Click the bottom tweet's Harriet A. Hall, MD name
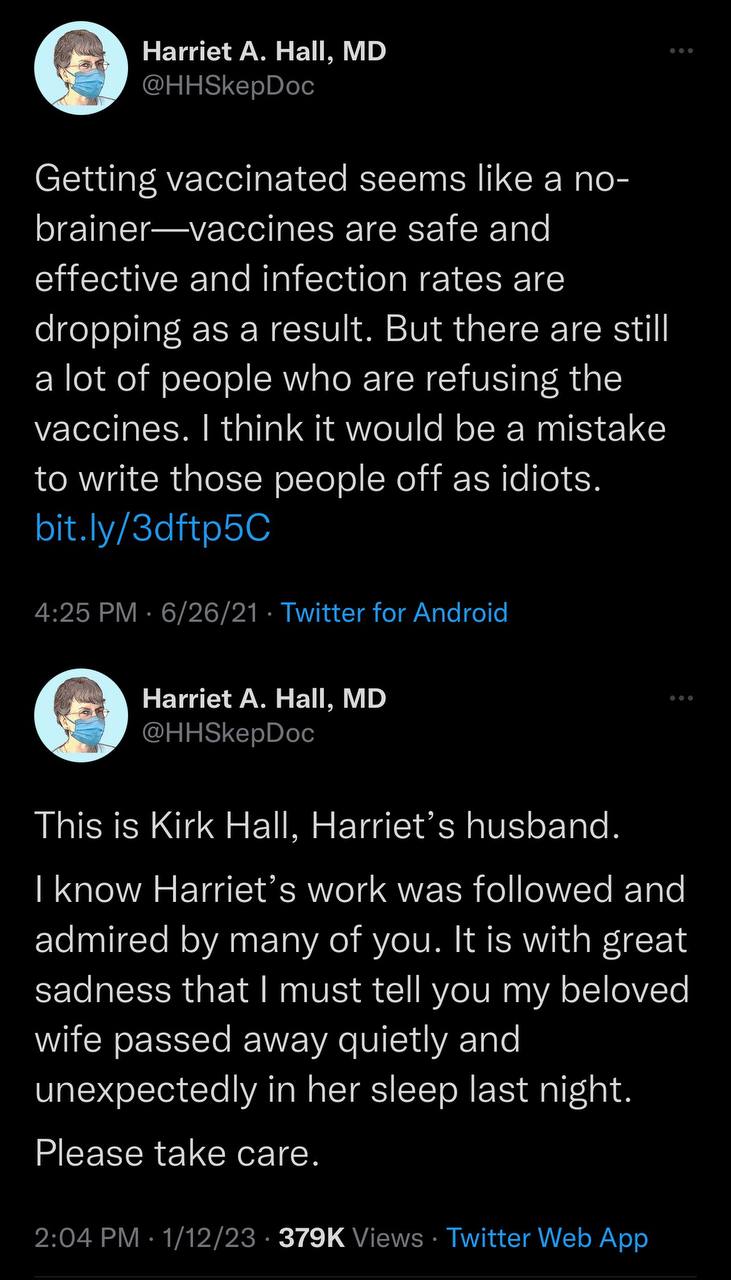This screenshot has width=731, height=1280. [264, 699]
